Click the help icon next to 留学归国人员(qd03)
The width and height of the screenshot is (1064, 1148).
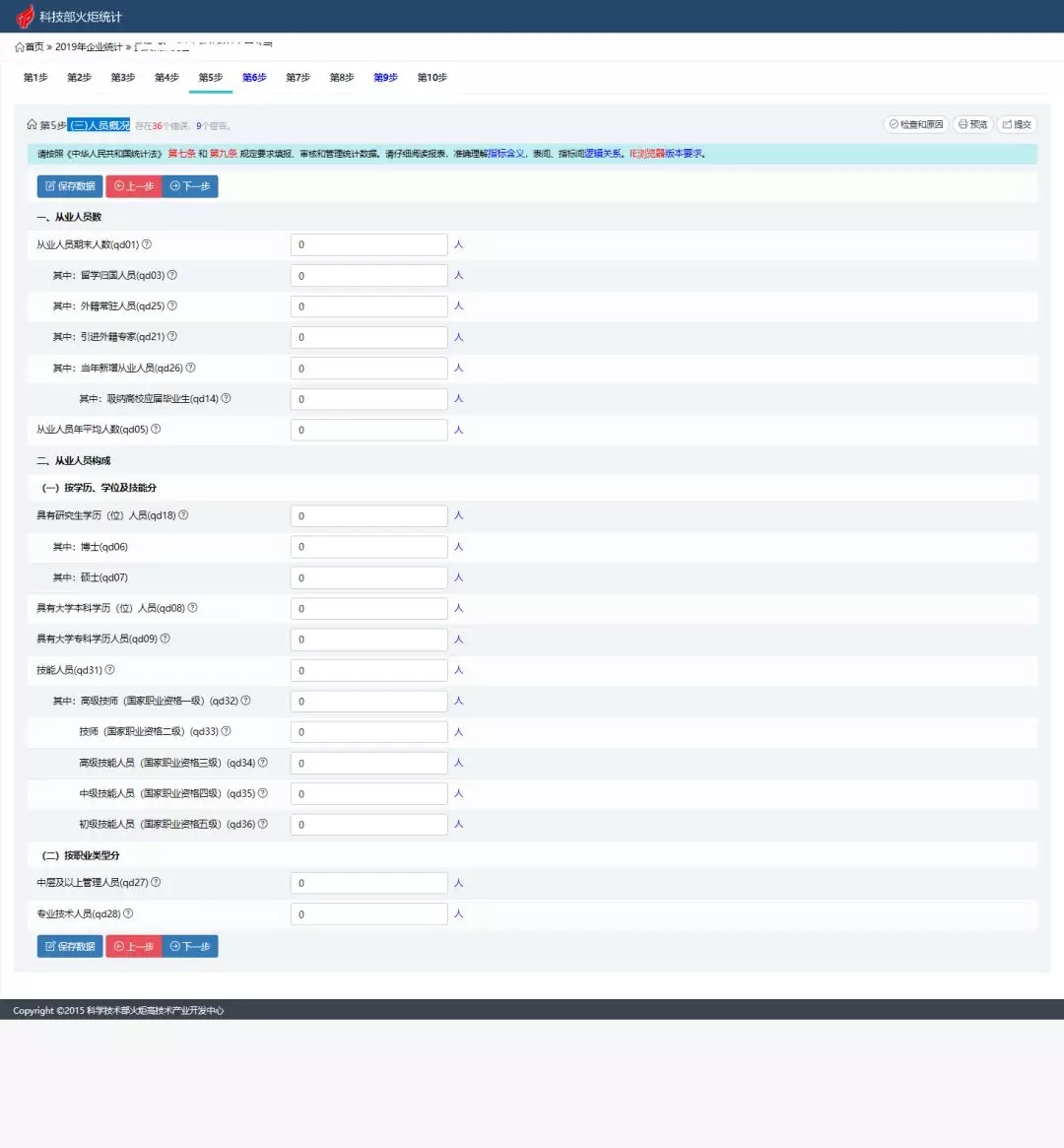[172, 276]
